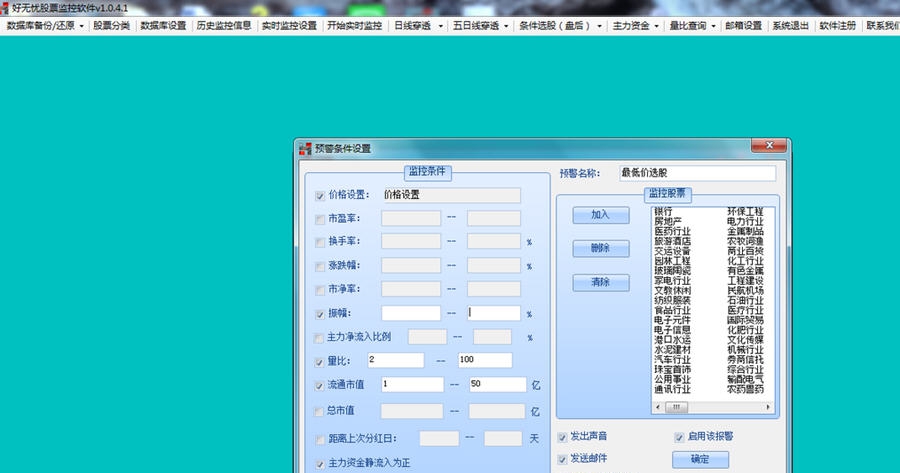Enable the 总市值 checkbox

[x=319, y=412]
